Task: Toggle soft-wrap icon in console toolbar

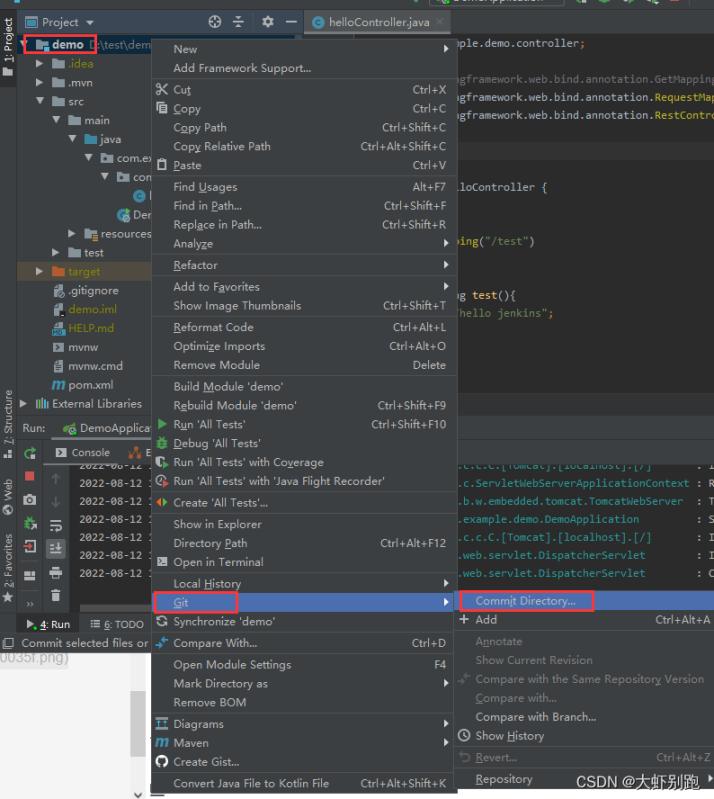Action: (56, 525)
